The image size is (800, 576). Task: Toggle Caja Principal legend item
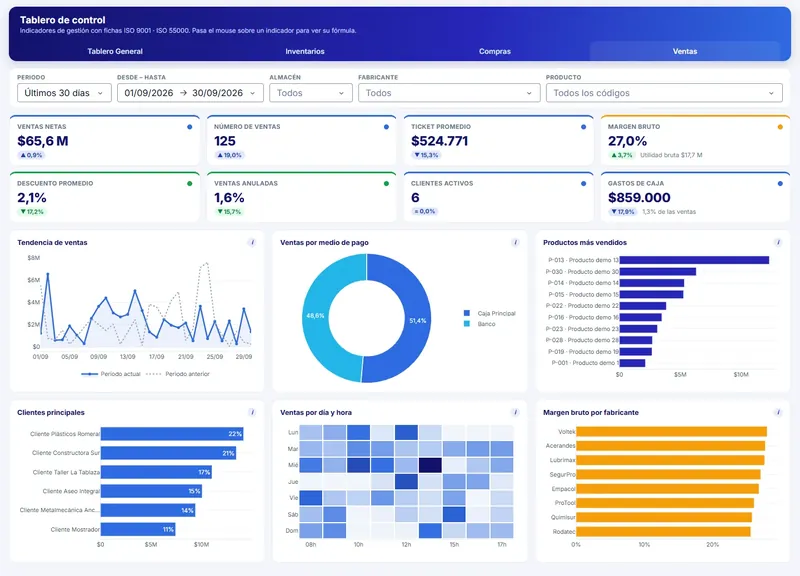490,313
